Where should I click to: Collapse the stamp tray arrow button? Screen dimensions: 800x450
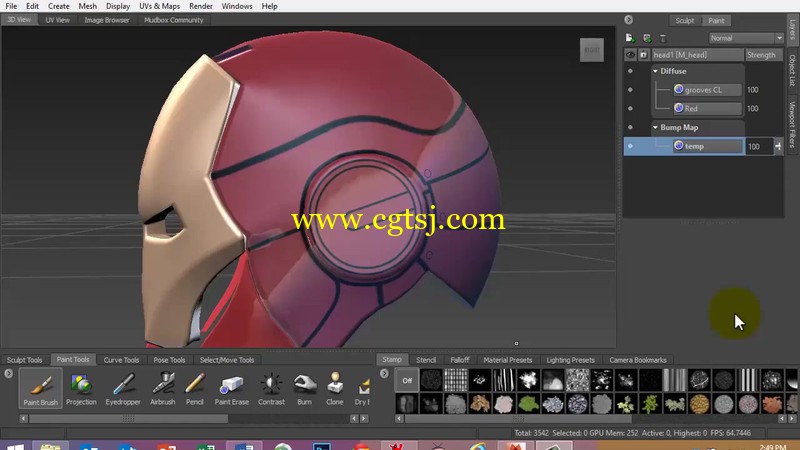[384, 373]
